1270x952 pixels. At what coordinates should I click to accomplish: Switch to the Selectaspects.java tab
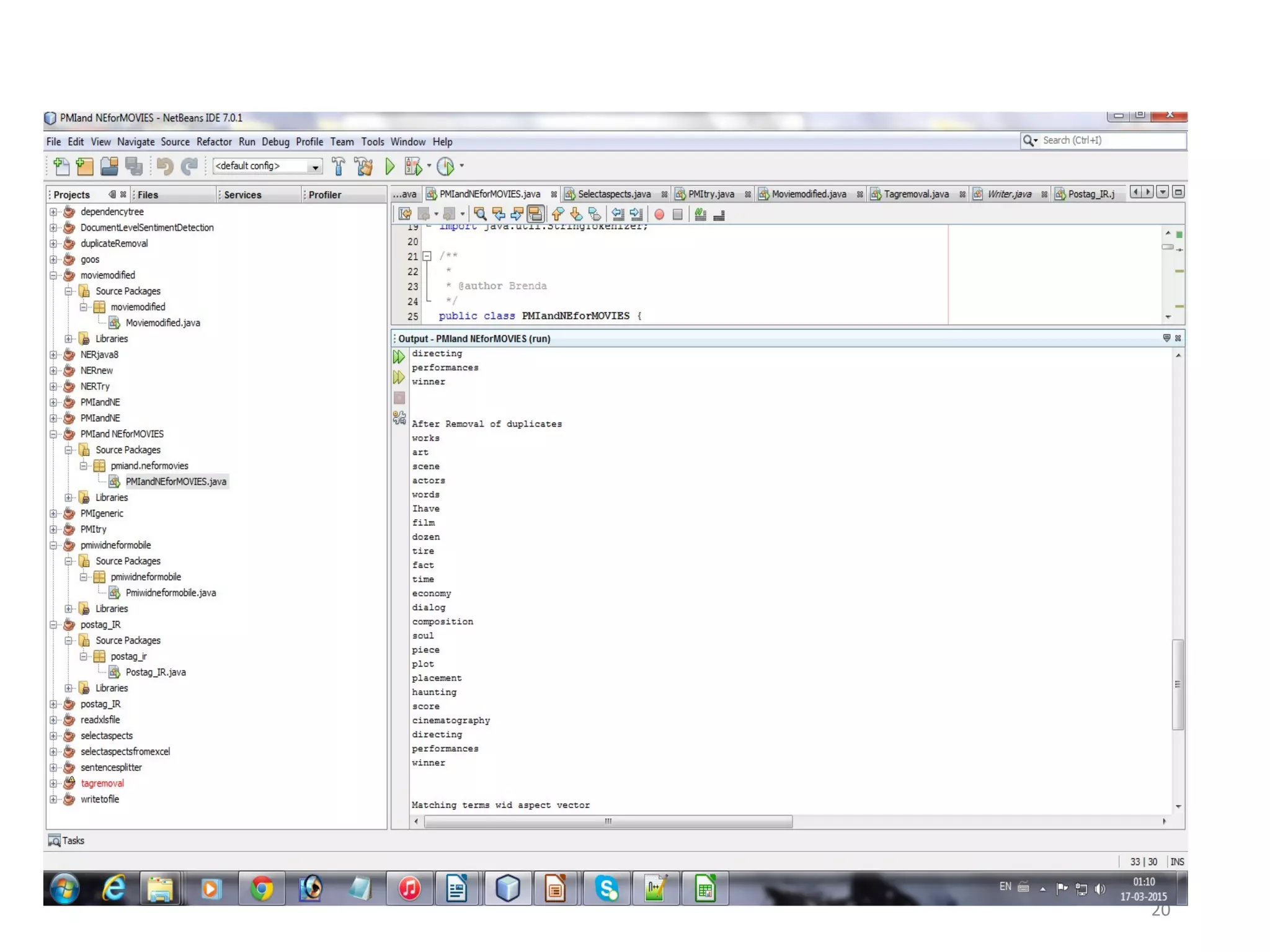tap(613, 194)
